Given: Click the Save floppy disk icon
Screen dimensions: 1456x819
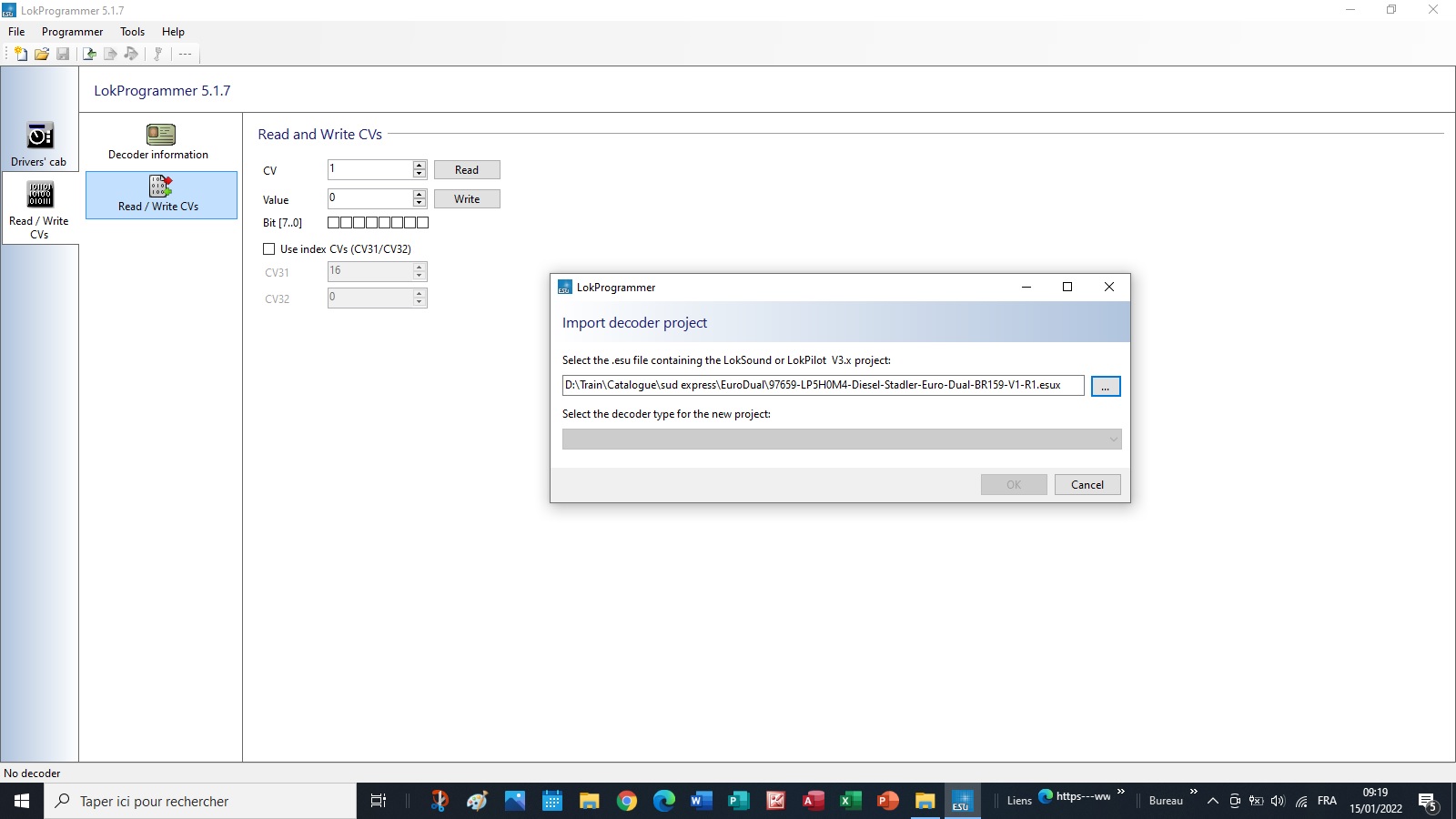Looking at the screenshot, I should coord(63,54).
